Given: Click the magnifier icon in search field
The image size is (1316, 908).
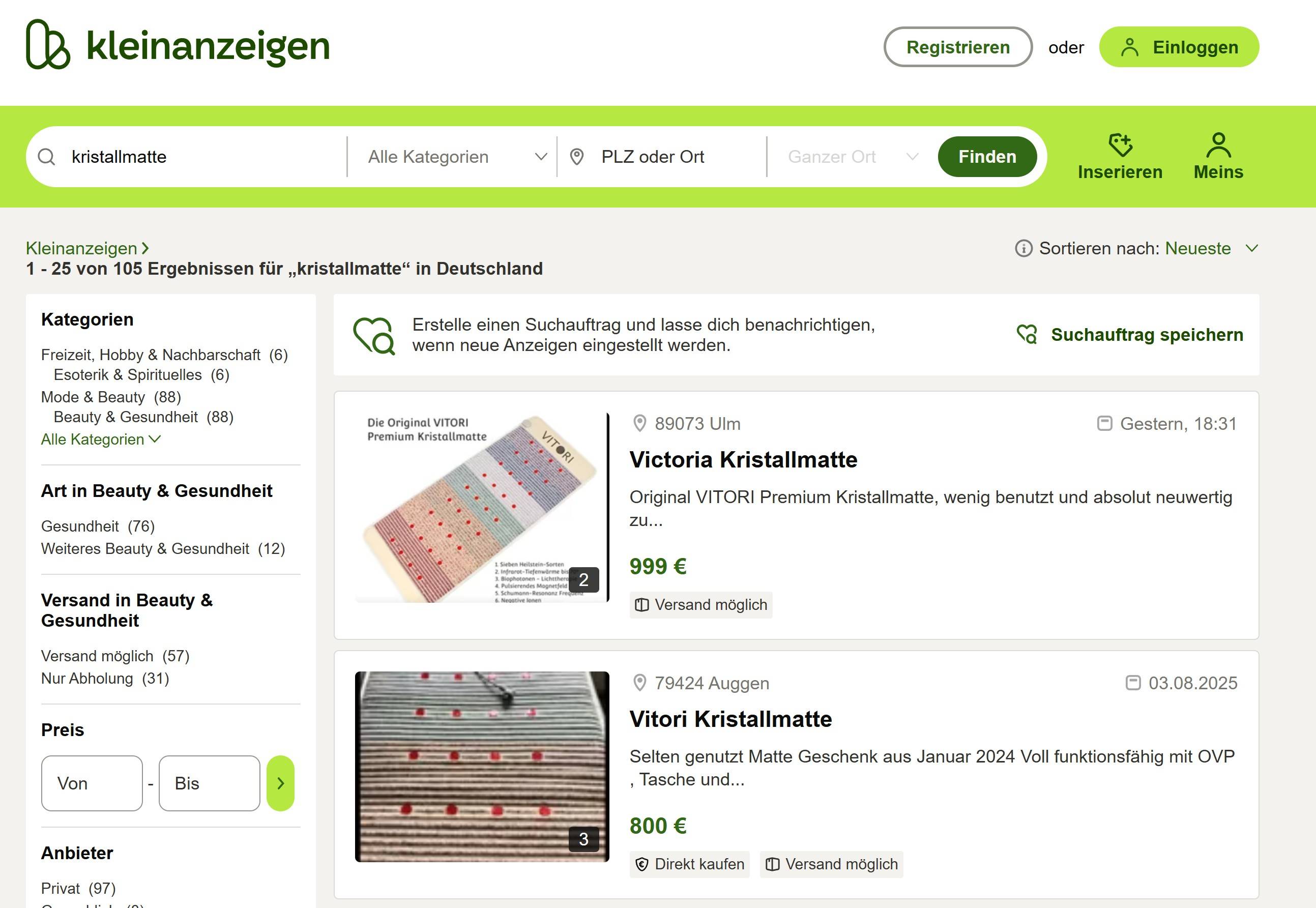Looking at the screenshot, I should coord(47,157).
